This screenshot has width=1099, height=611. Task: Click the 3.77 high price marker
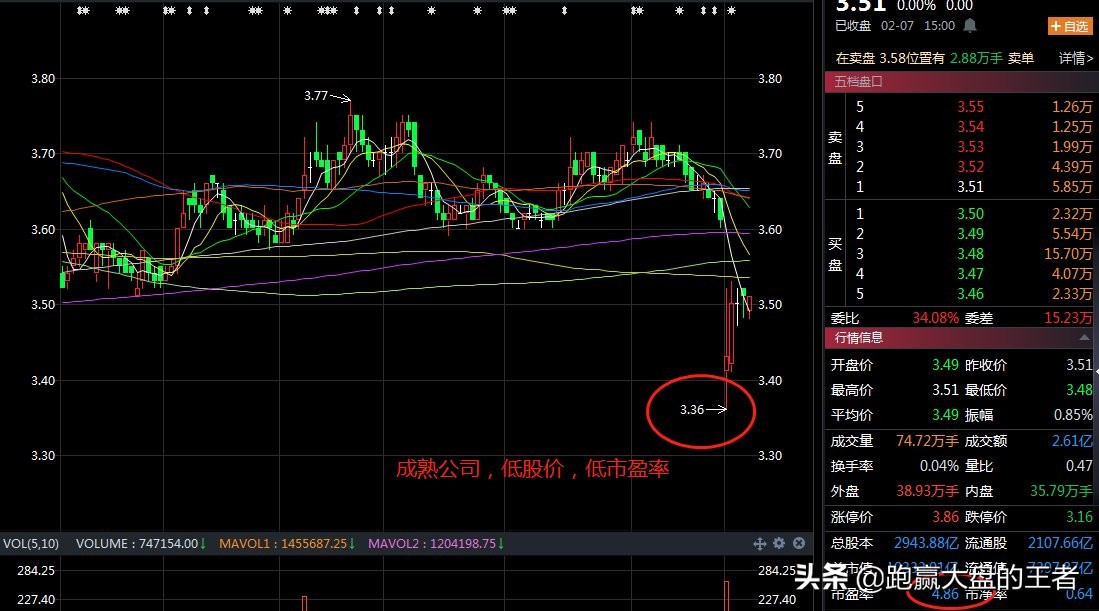click(317, 97)
